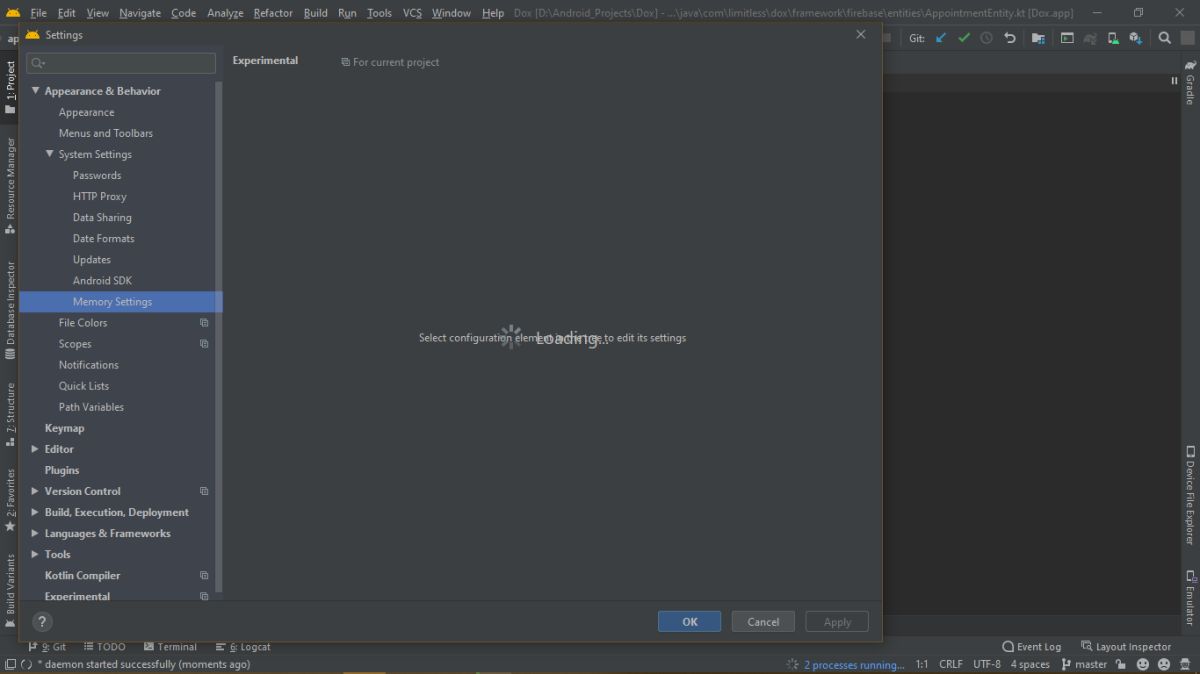Open Device File Explorer side panel
The width and height of the screenshot is (1200, 674).
1190,495
